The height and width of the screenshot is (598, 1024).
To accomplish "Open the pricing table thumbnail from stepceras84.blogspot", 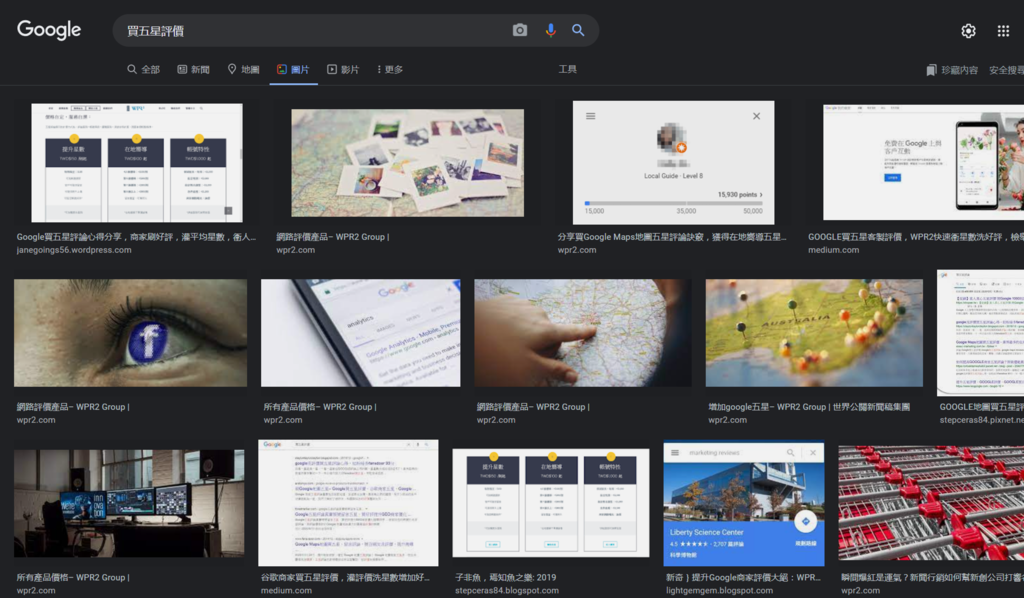I will pos(551,503).
